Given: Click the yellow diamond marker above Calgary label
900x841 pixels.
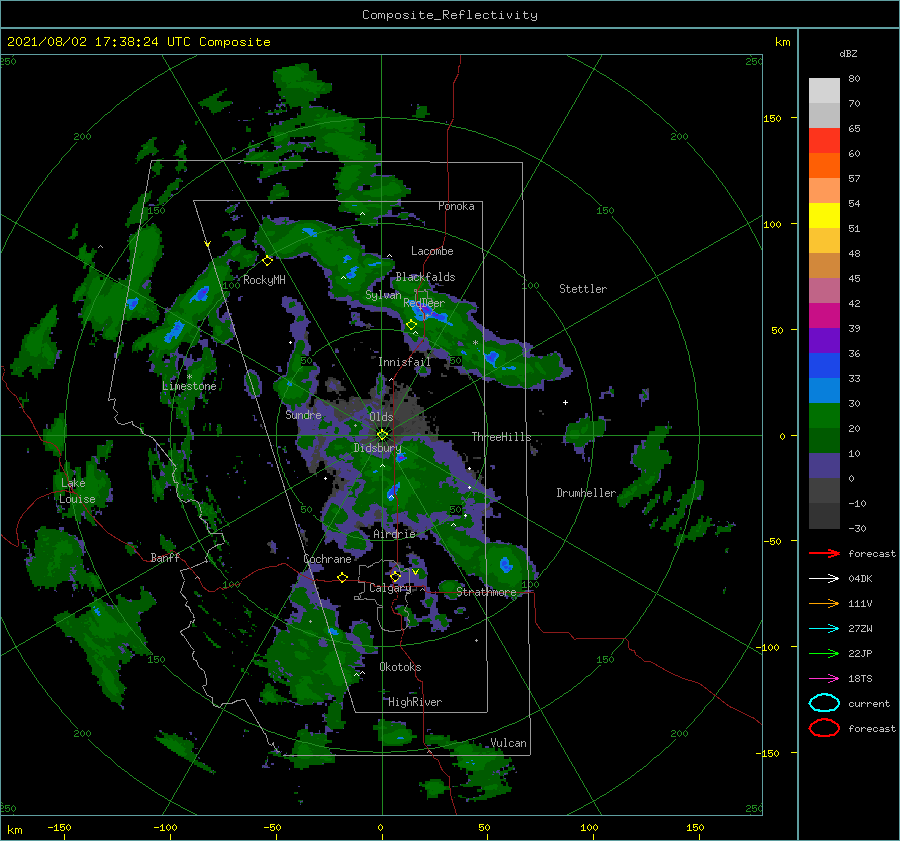Looking at the screenshot, I should pyautogui.click(x=395, y=576).
